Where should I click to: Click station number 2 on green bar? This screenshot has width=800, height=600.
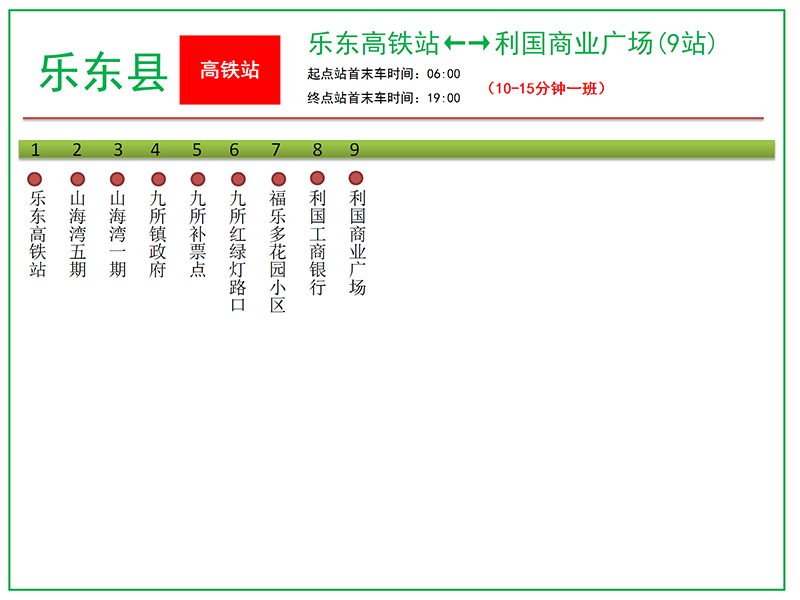tap(77, 149)
